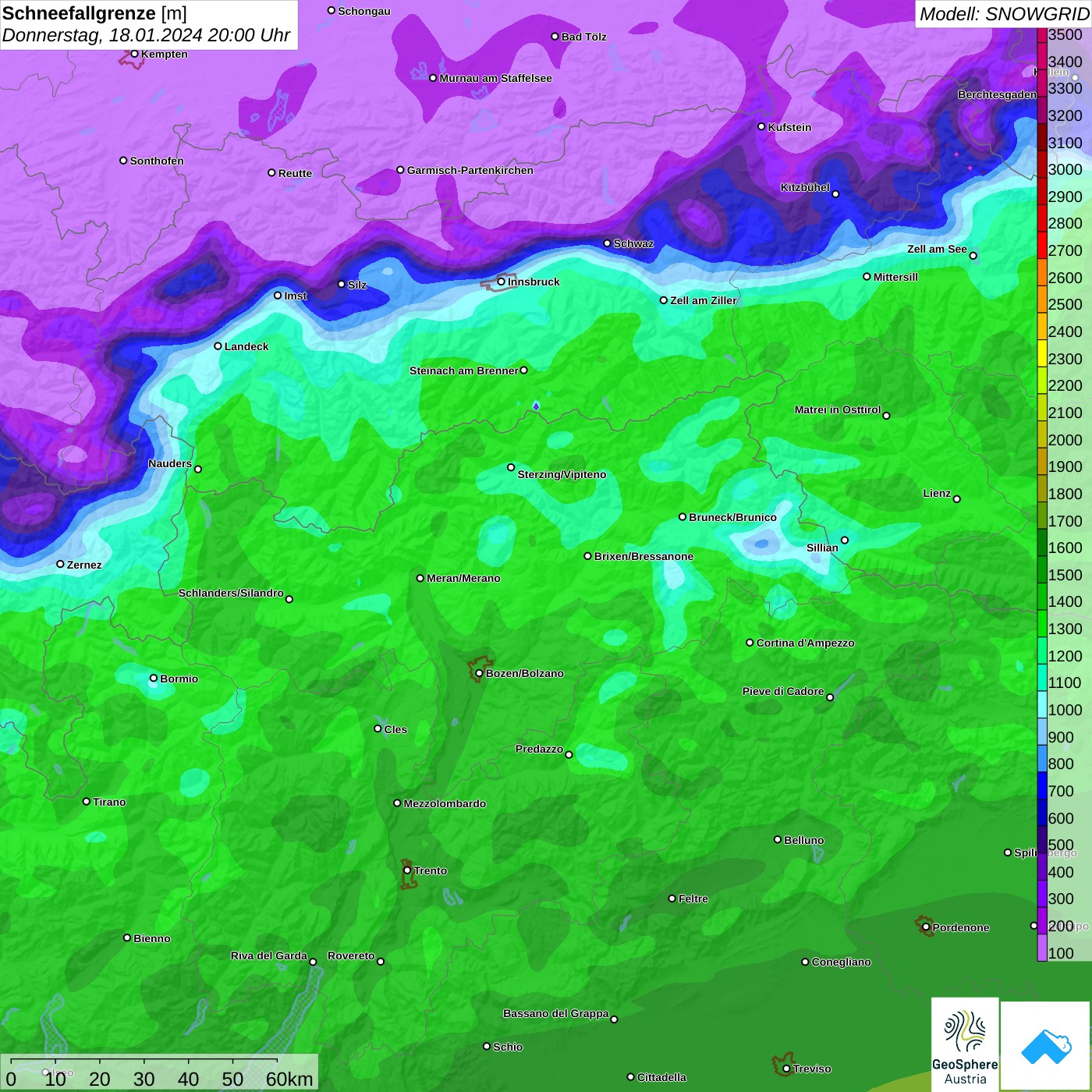Click the Bormio location dot

coord(154,678)
